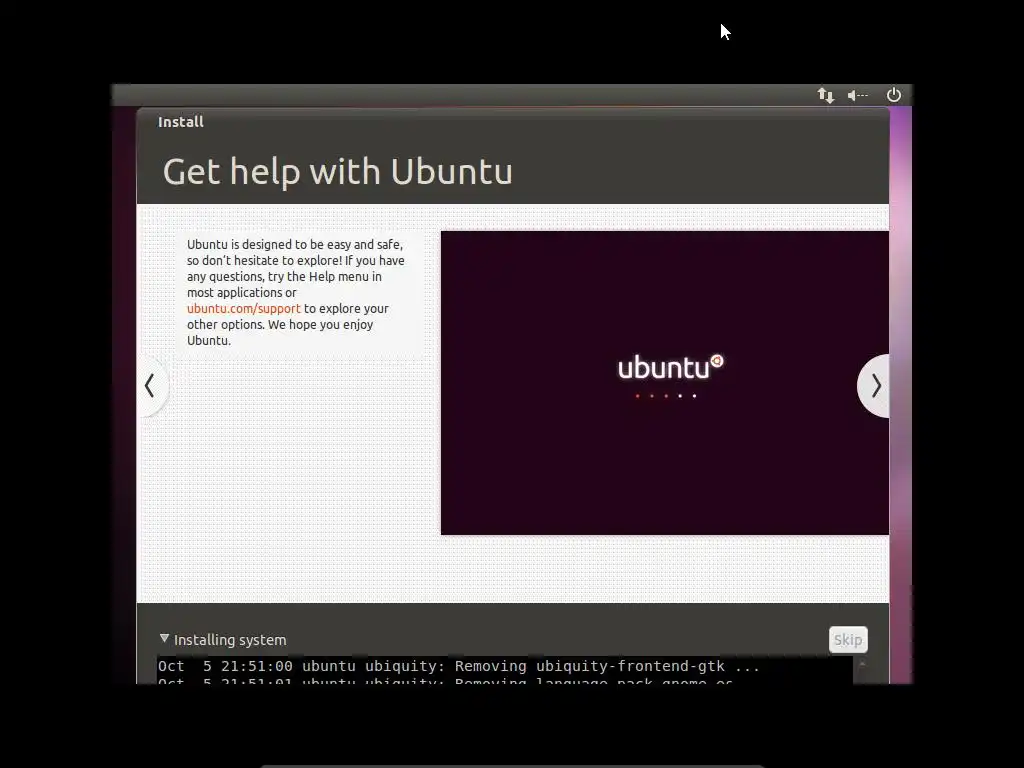Select the 'Removing ubiquity-frontend-gtk' log line
1024x768 pixels.
tap(458, 666)
